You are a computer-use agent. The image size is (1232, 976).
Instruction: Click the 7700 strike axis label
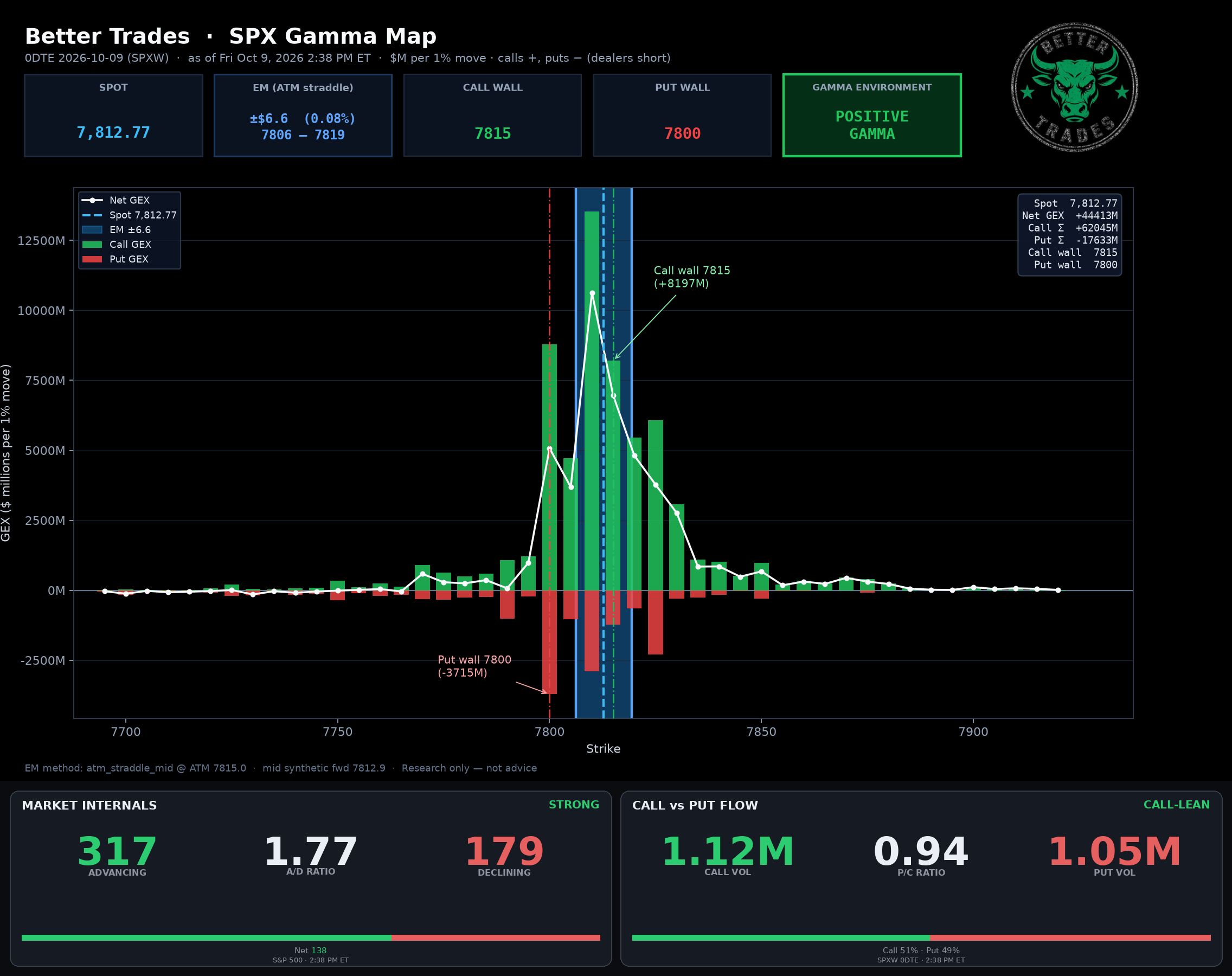(126, 732)
